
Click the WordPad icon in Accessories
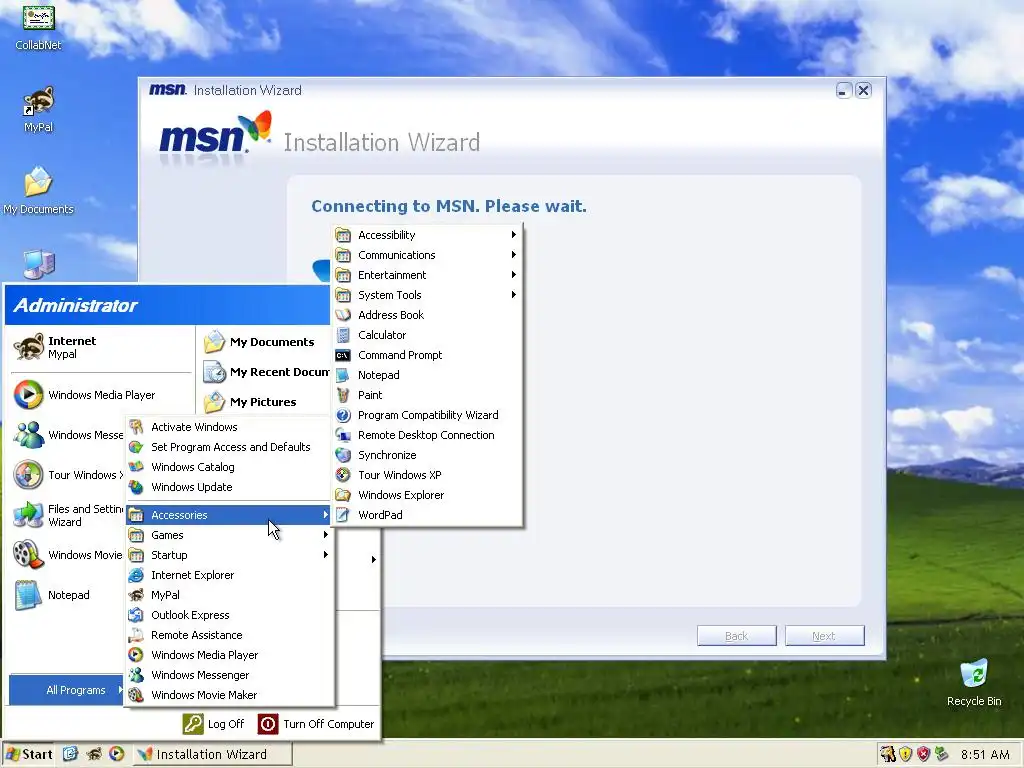[x=344, y=515]
